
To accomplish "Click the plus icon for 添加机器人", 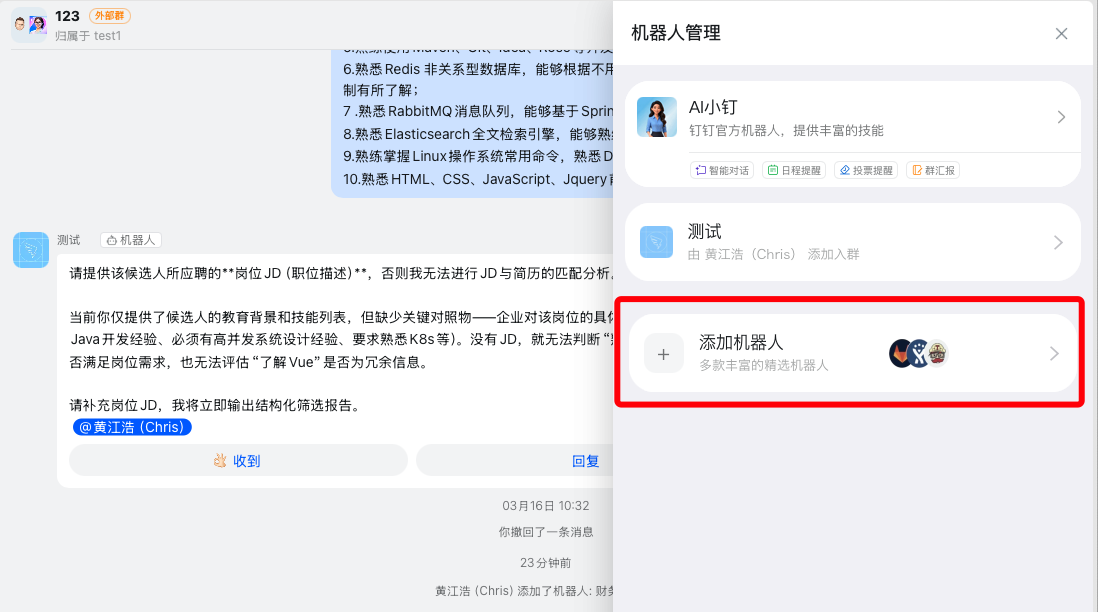I will click(663, 354).
